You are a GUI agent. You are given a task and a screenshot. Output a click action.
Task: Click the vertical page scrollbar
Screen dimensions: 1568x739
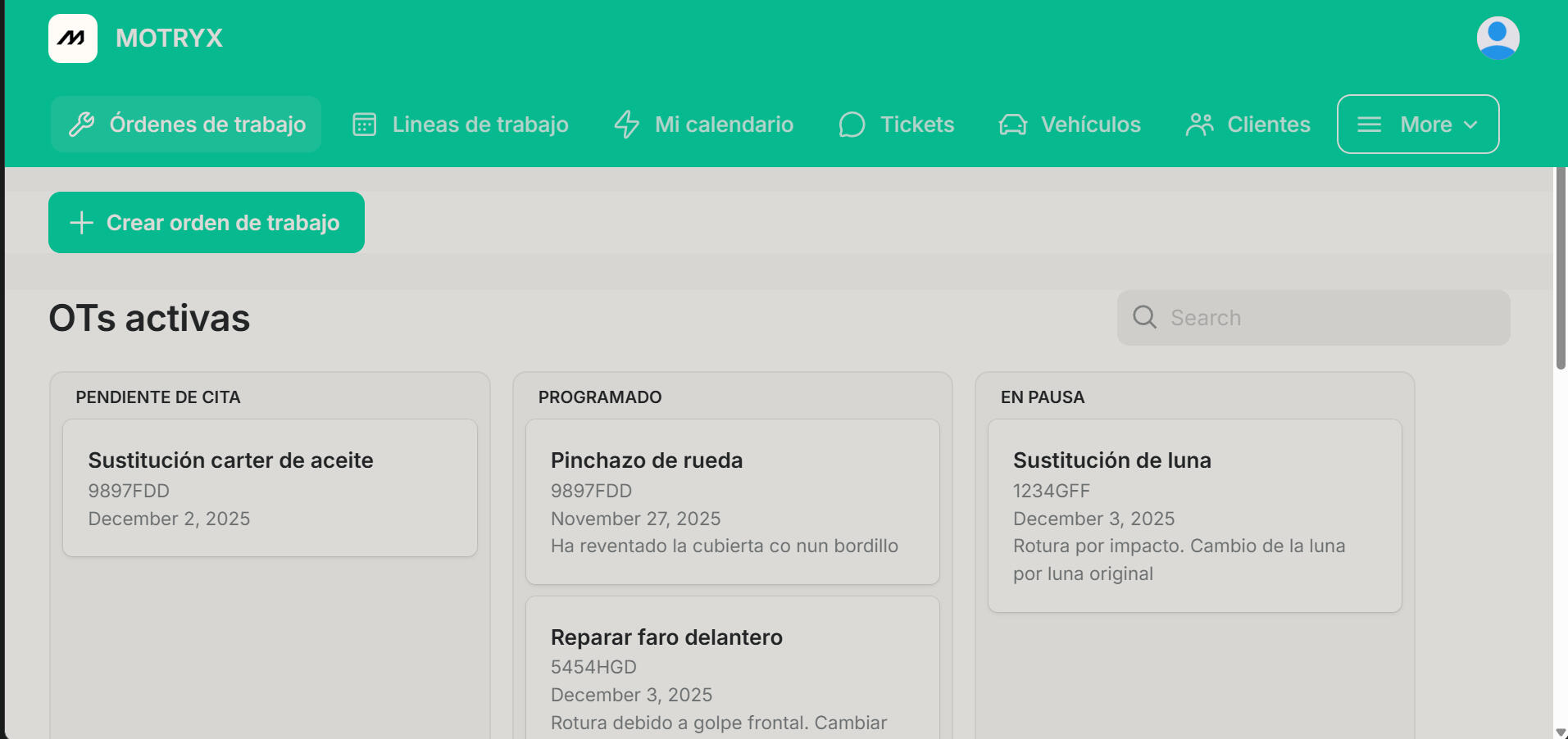click(x=1561, y=270)
